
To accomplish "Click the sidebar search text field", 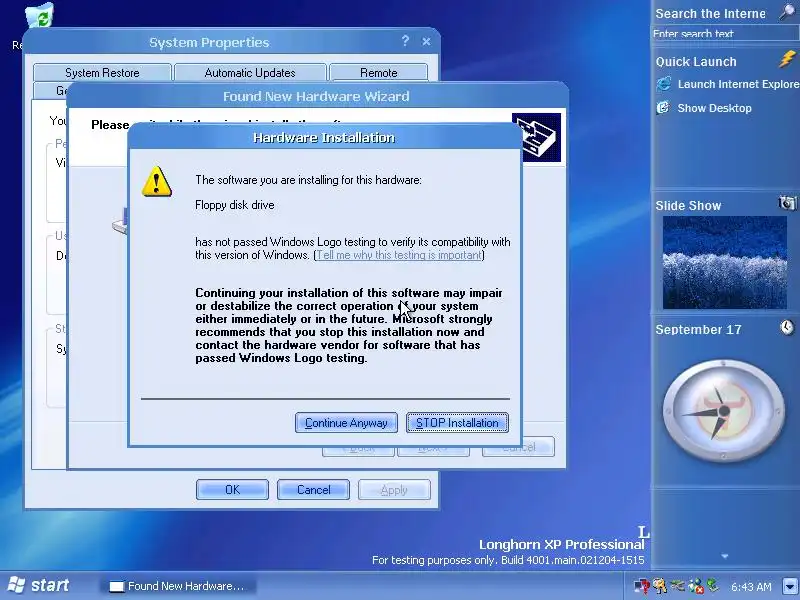I will tap(725, 34).
